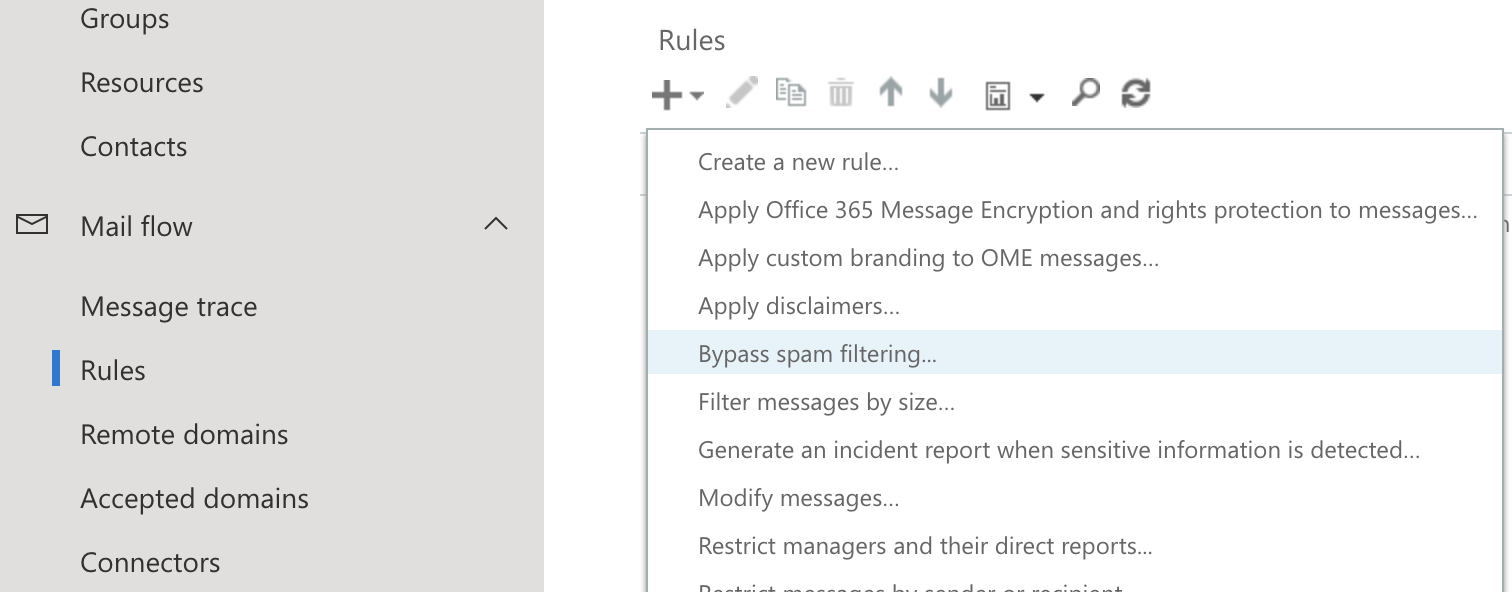The image size is (1512, 592).
Task: Open Message trace in the sidebar
Action: coord(169,306)
